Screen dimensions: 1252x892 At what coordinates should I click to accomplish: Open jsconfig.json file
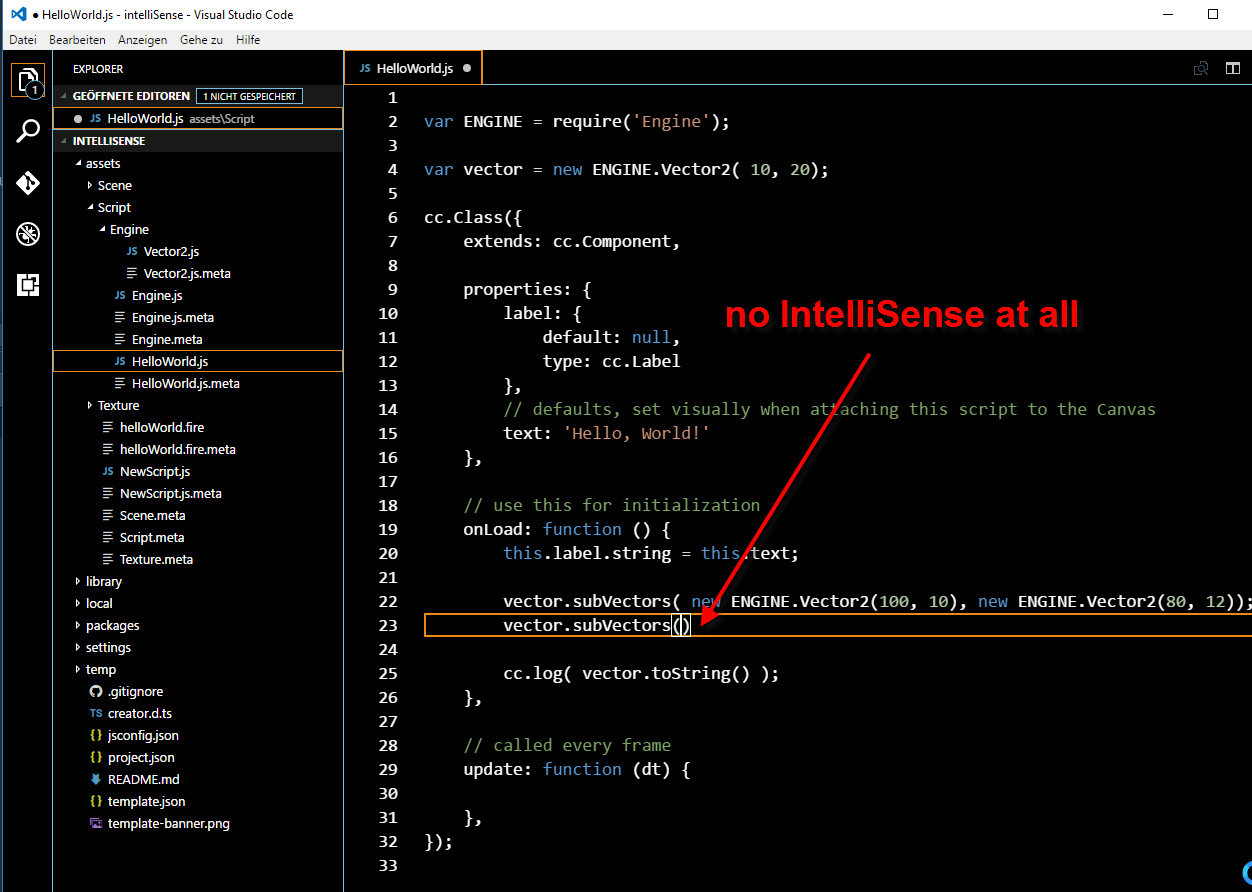point(143,735)
